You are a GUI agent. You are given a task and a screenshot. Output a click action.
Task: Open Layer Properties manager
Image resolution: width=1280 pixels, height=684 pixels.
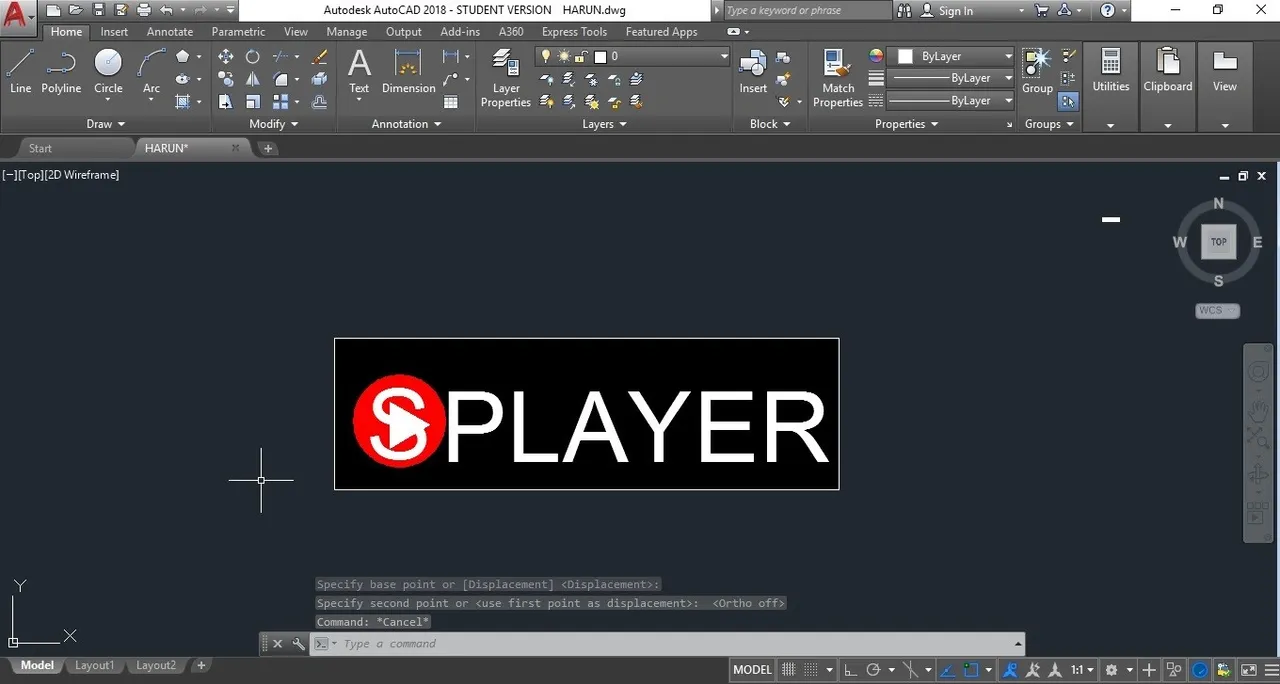[x=506, y=79]
